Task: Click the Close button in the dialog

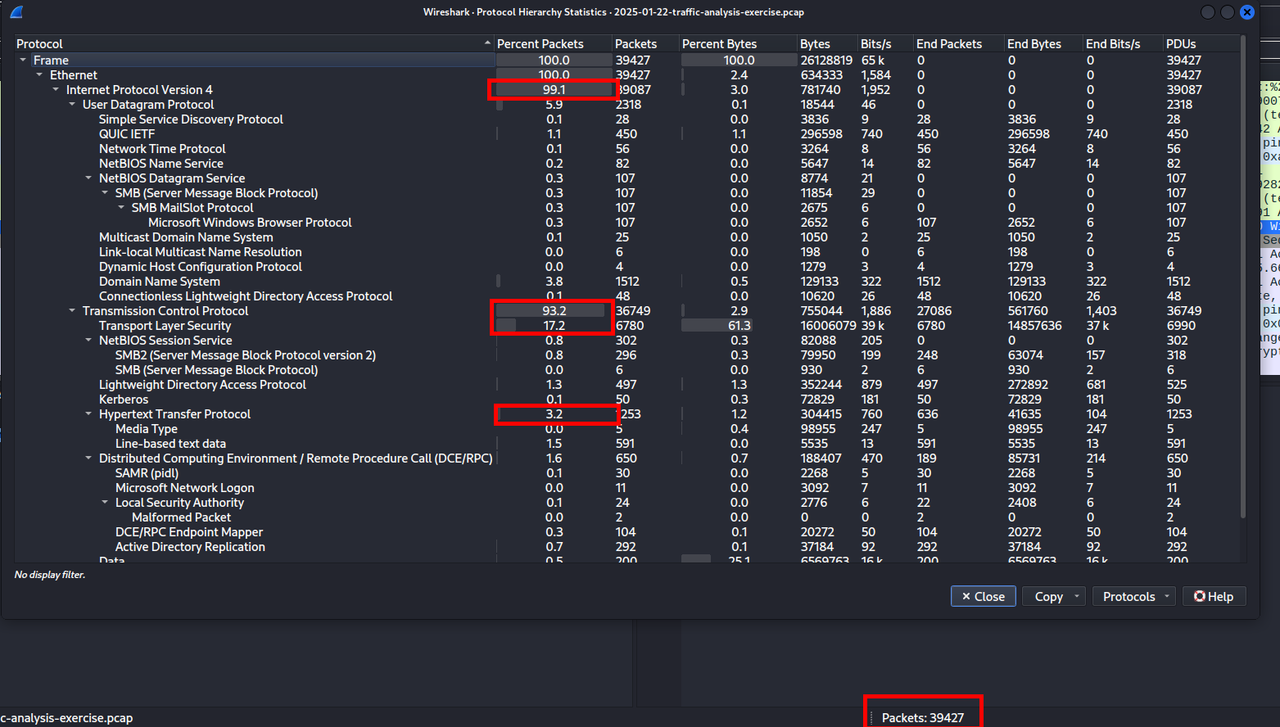Action: point(983,596)
